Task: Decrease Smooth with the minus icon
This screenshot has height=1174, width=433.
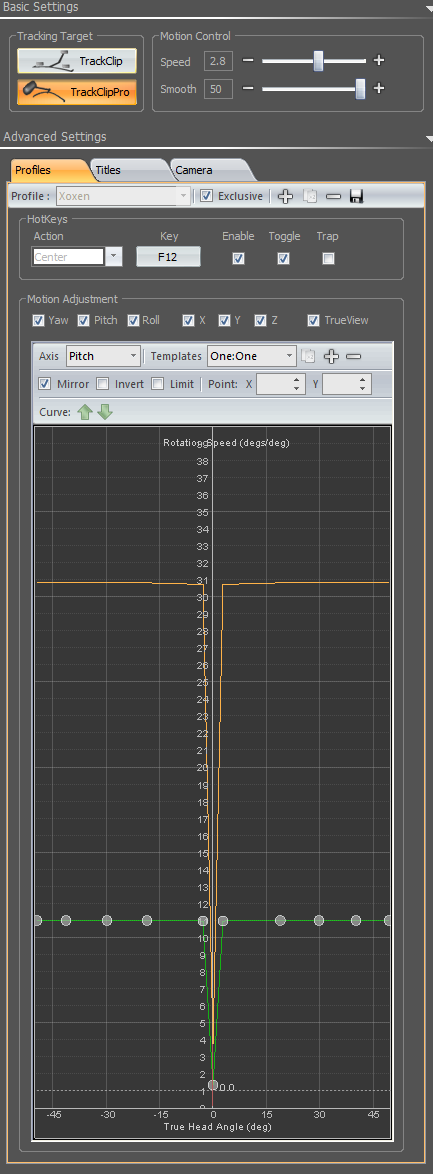Action: [248, 88]
